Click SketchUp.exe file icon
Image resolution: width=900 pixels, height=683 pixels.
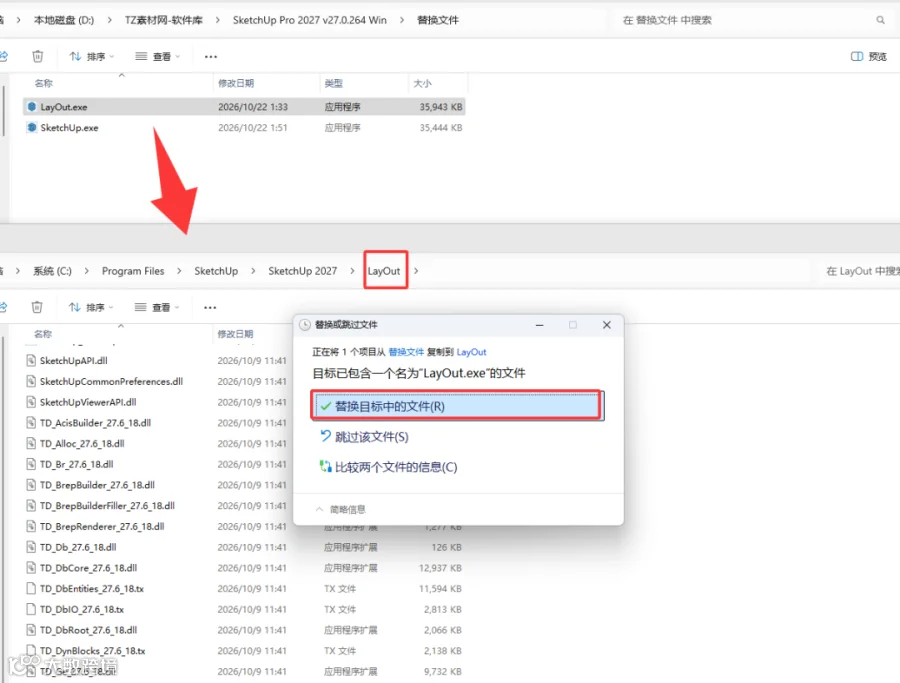[32, 127]
